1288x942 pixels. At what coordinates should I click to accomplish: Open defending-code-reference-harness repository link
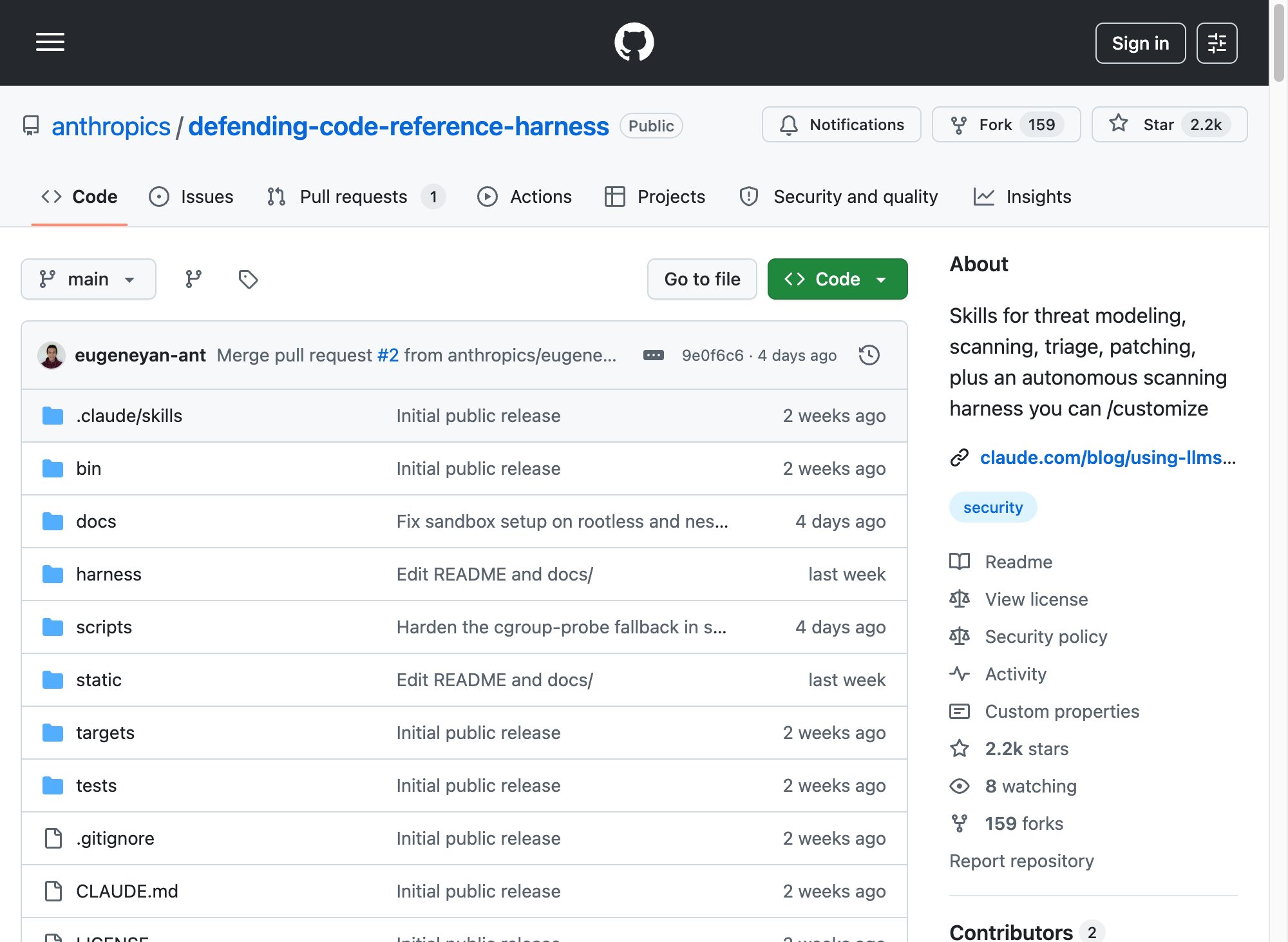[398, 126]
